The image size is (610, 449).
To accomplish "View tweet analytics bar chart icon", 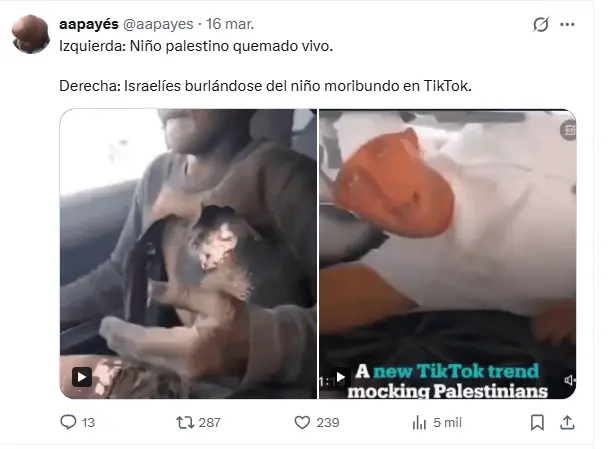I will [x=419, y=423].
